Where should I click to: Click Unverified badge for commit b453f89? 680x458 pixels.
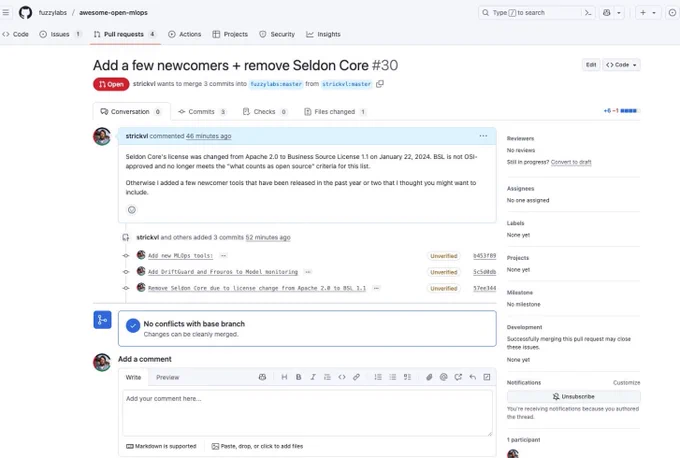pos(444,256)
